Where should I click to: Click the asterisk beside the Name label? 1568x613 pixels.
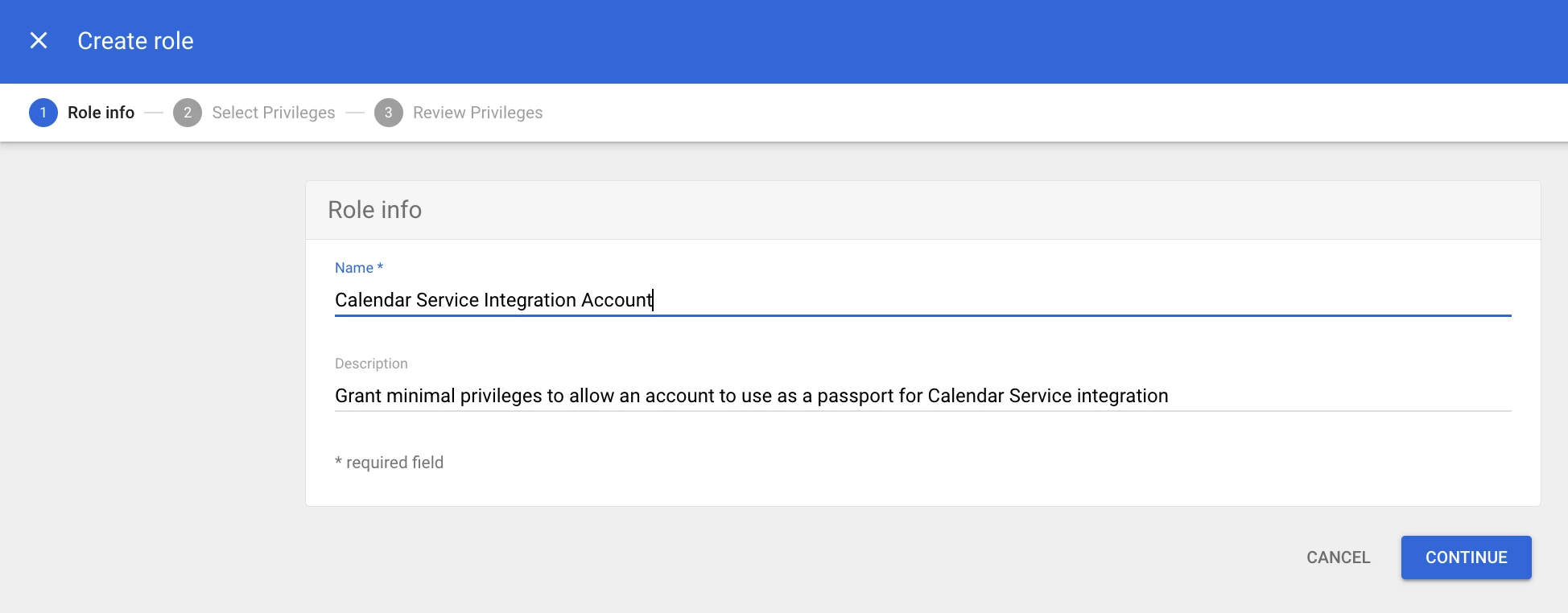click(x=380, y=266)
